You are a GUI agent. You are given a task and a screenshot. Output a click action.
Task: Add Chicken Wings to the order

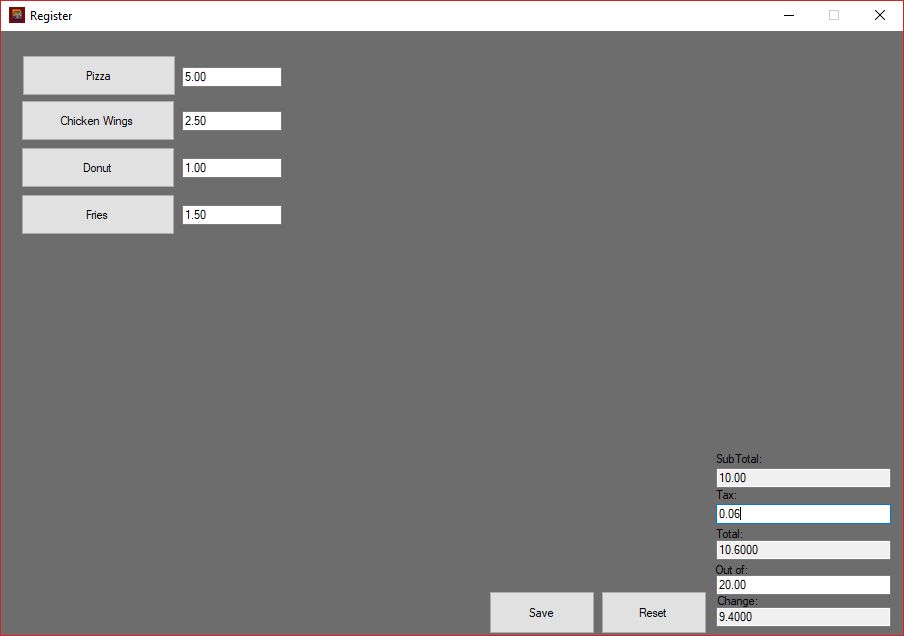(x=98, y=121)
